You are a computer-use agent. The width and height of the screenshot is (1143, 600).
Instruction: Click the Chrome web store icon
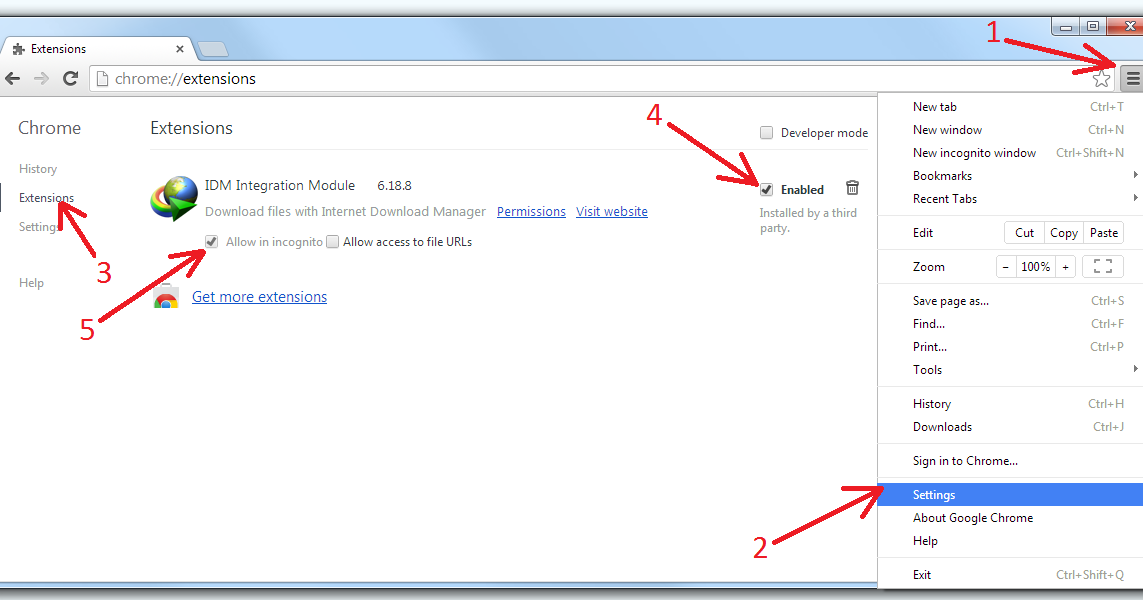pos(165,297)
